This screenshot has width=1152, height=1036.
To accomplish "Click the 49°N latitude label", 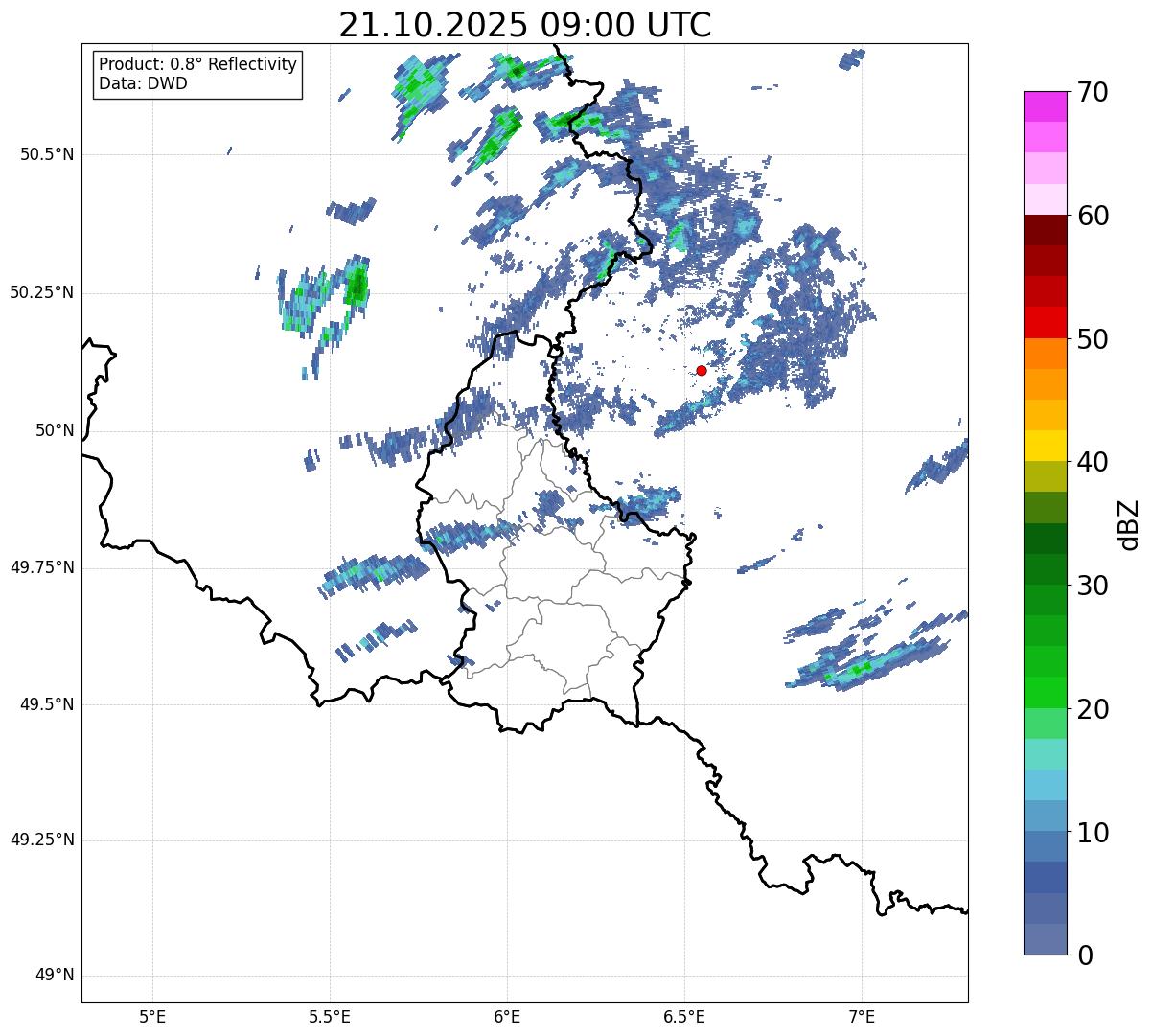I will click(x=55, y=976).
